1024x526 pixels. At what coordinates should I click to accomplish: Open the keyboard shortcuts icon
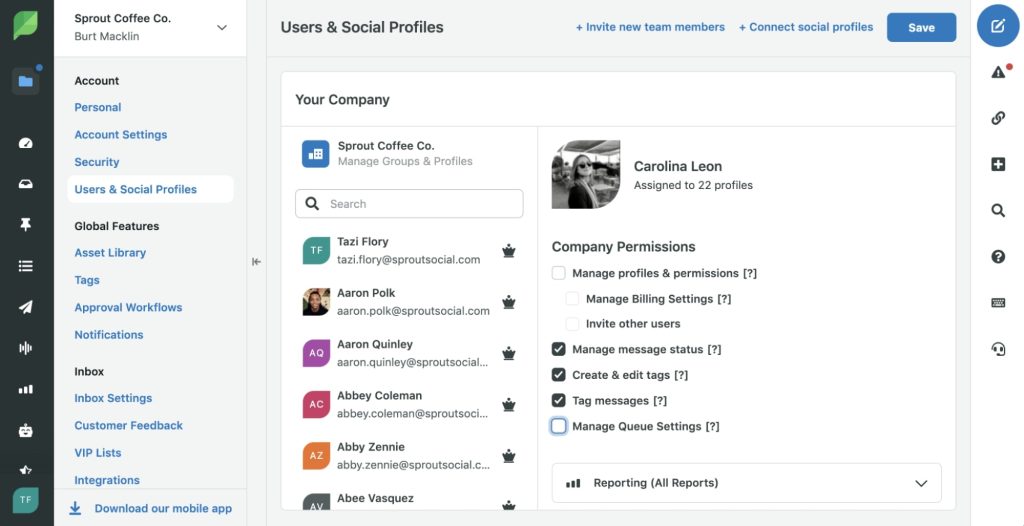point(998,302)
